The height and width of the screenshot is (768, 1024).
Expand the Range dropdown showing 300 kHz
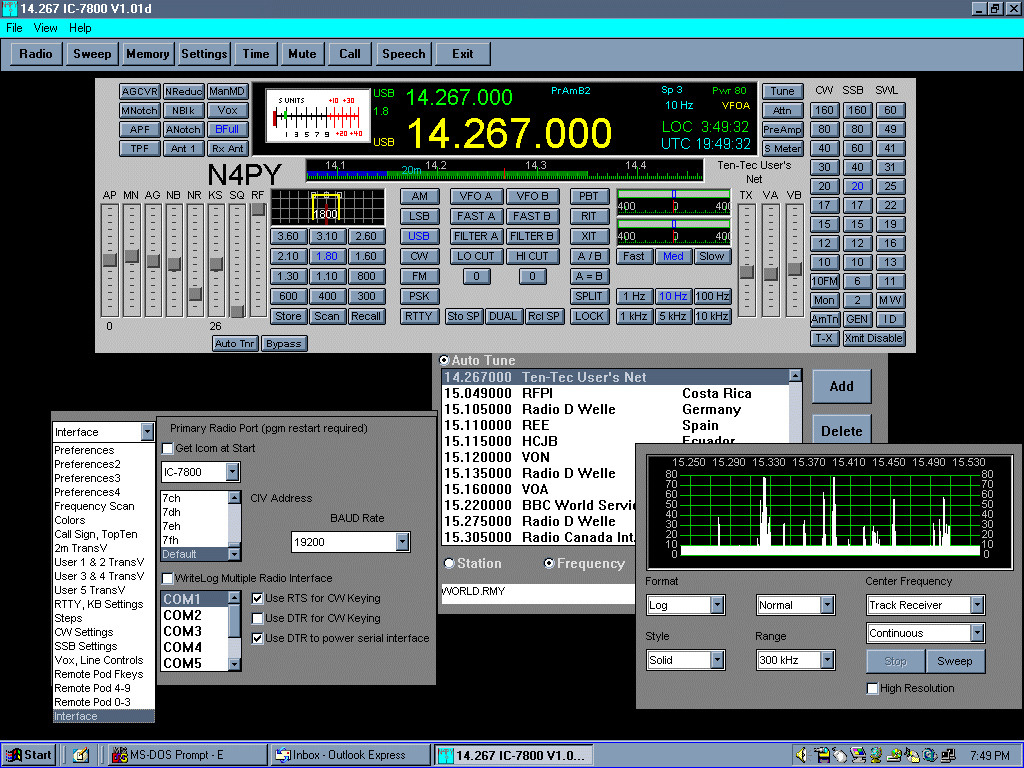coord(827,660)
